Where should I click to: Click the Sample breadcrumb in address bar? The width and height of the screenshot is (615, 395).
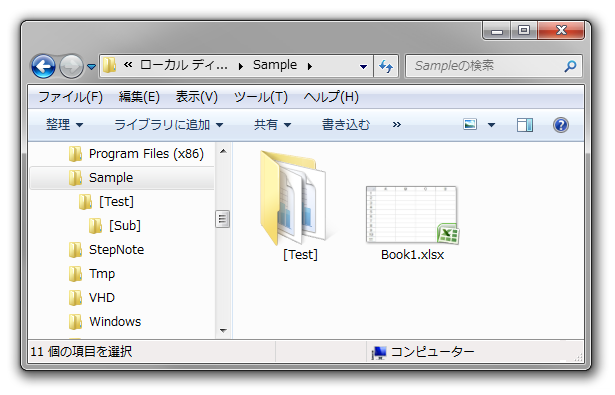[x=275, y=65]
